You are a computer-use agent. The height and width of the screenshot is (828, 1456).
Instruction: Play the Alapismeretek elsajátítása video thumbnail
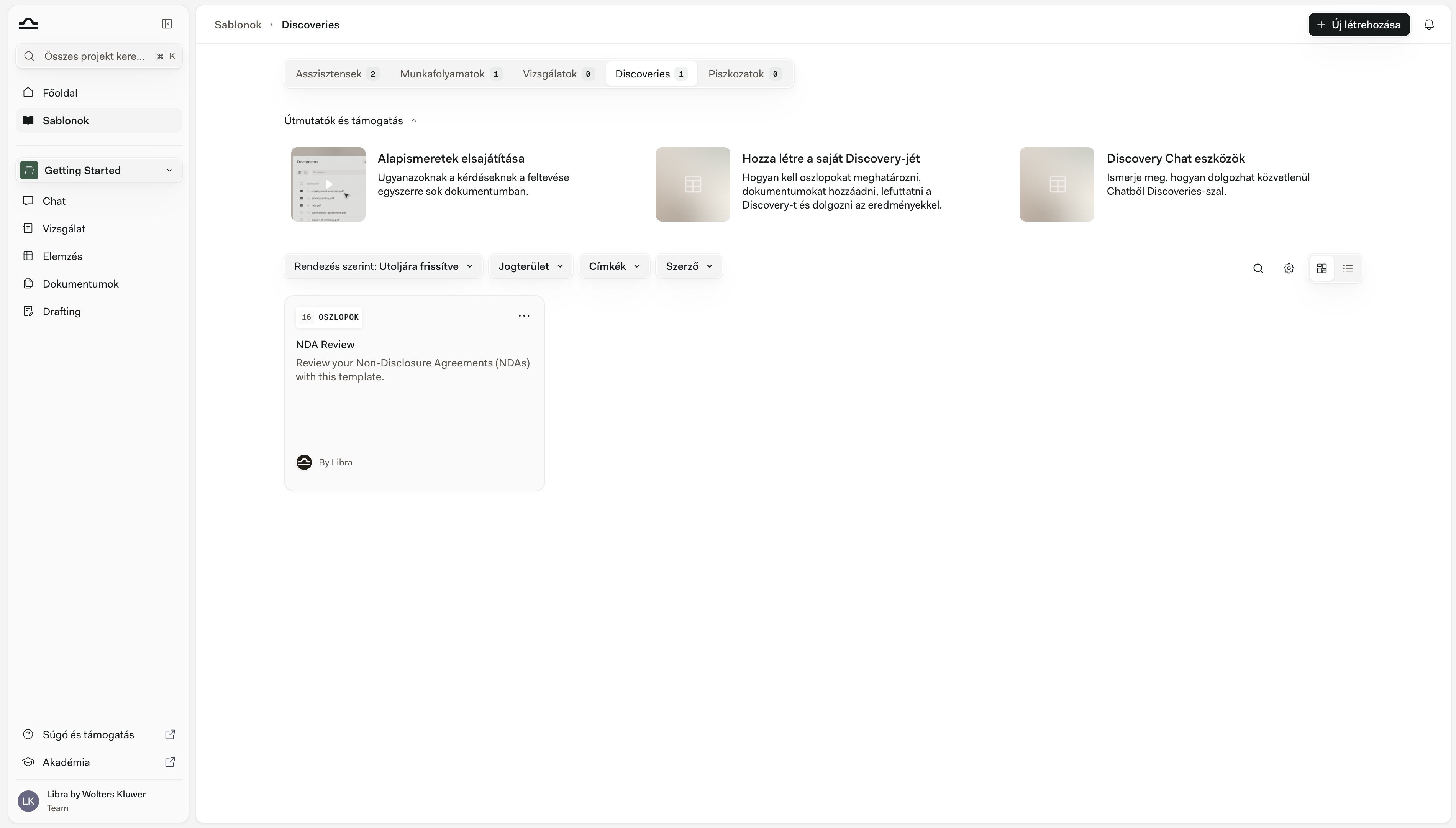click(328, 184)
